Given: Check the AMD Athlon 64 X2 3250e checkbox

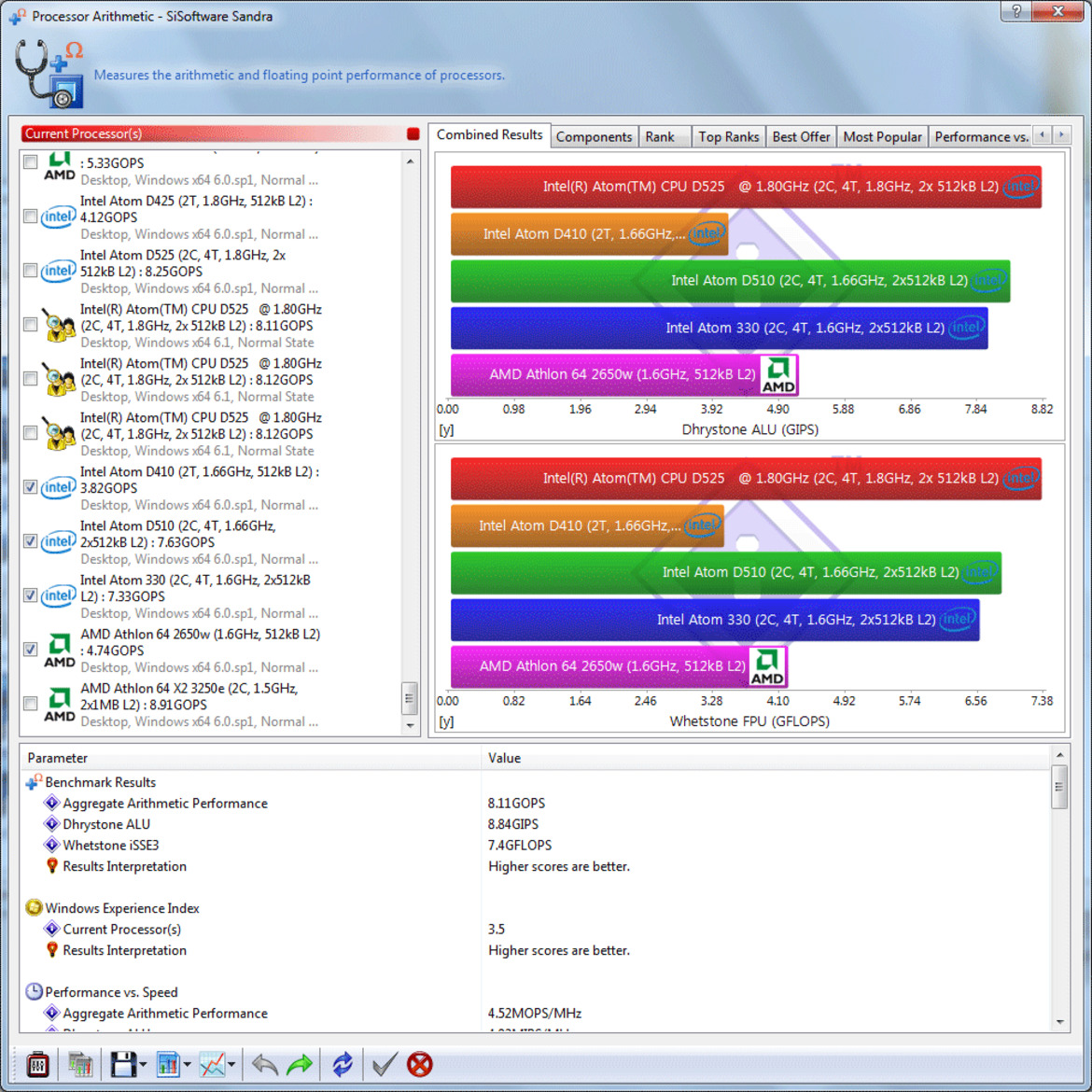Looking at the screenshot, I should (x=30, y=705).
